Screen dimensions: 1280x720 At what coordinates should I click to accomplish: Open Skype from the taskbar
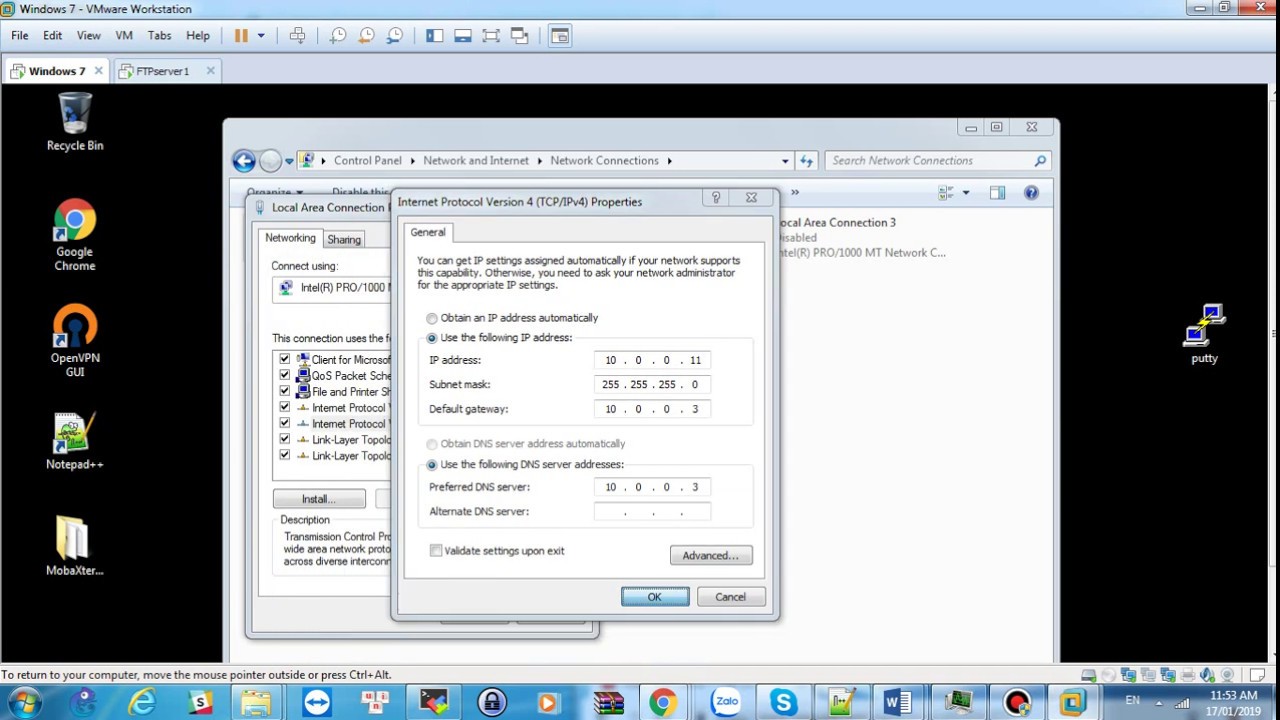[x=784, y=703]
